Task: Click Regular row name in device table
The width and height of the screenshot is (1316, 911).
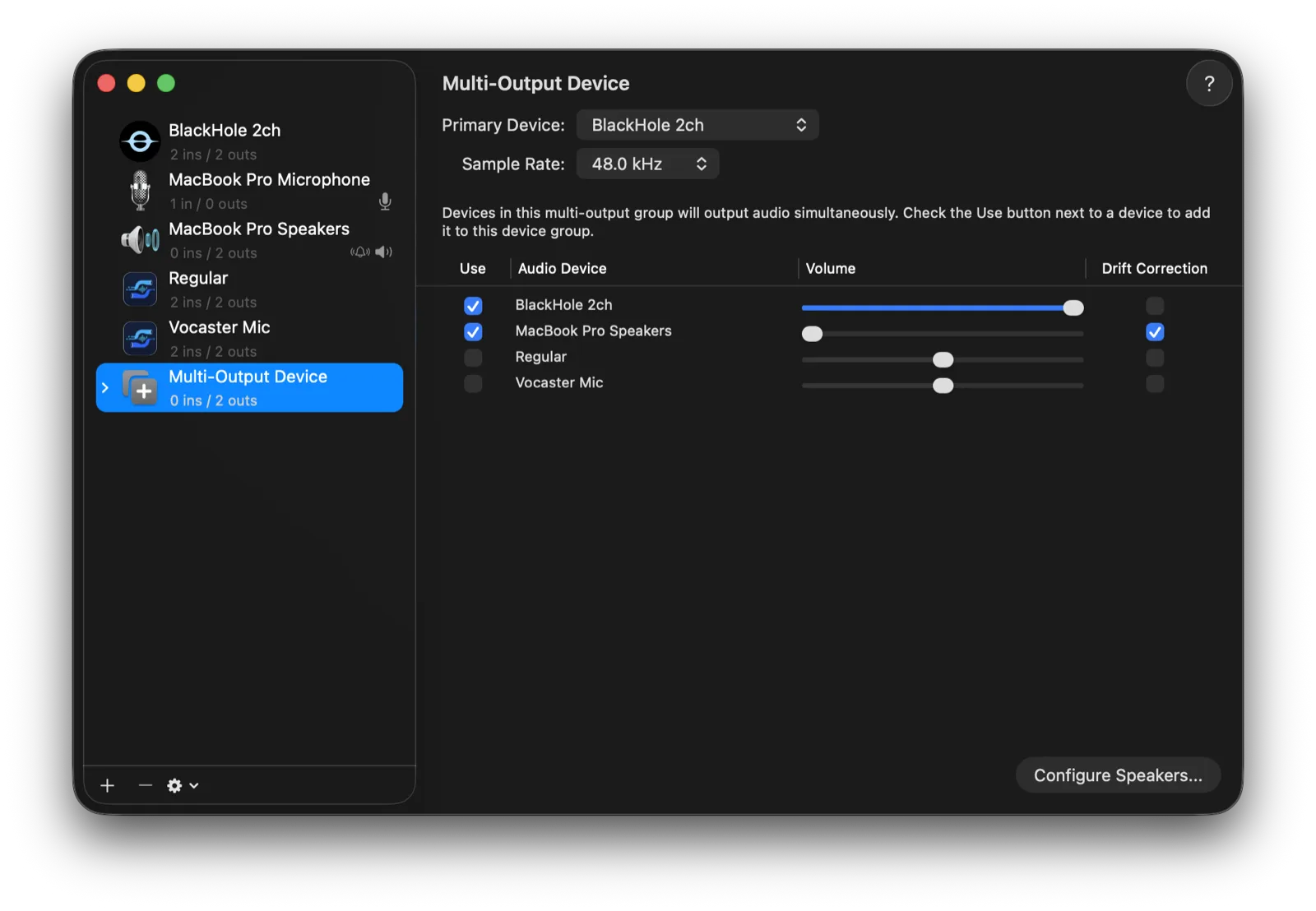Action: pyautogui.click(x=540, y=357)
